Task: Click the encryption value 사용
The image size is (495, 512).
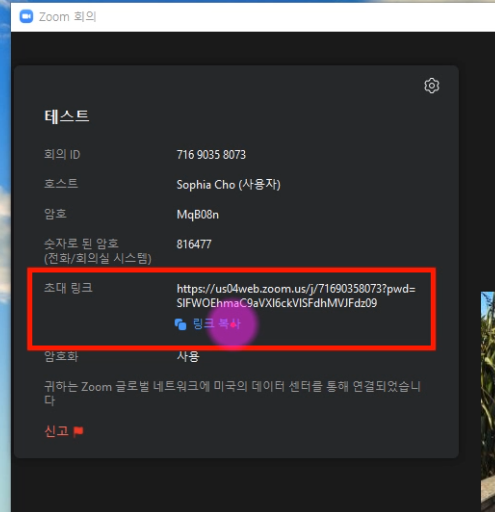Action: 188,357
